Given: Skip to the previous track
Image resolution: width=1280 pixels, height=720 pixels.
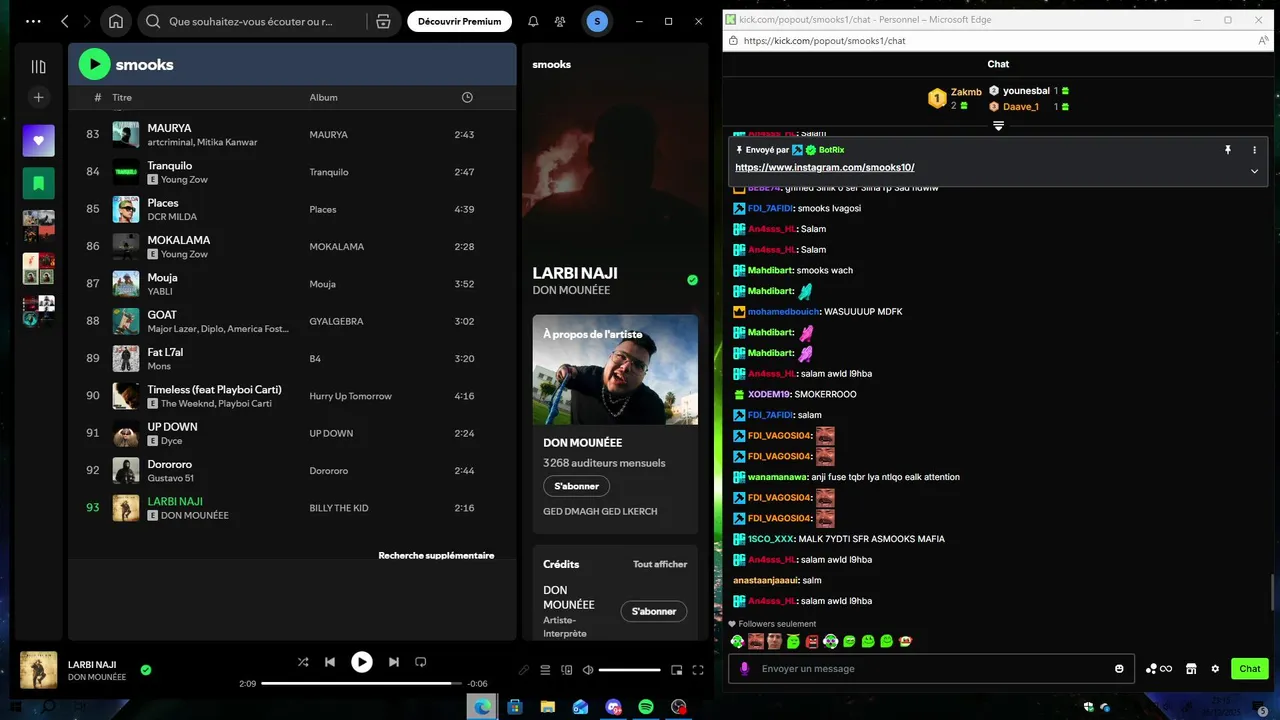Looking at the screenshot, I should [x=330, y=662].
